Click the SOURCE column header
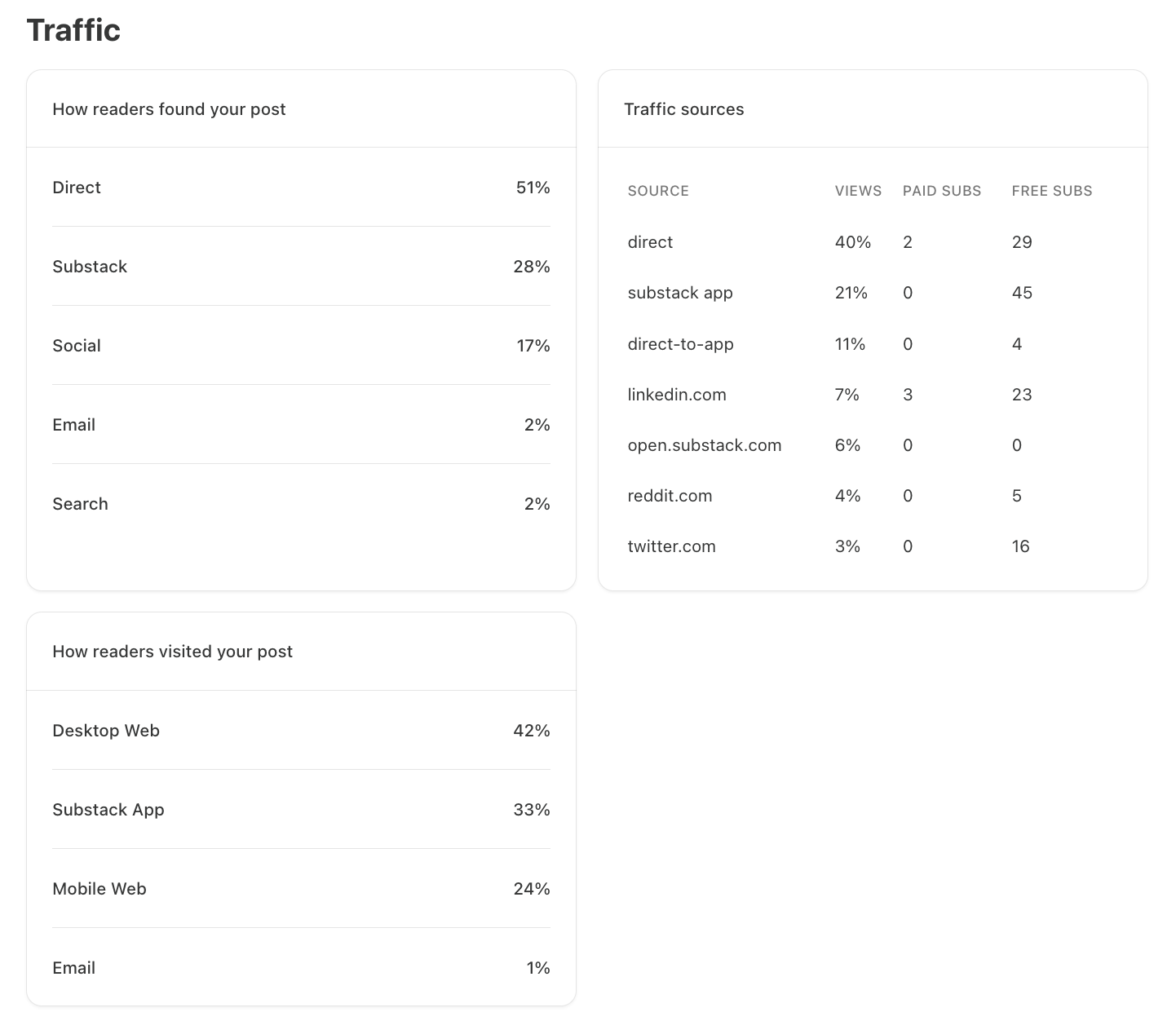The image size is (1176, 1021). coord(658,191)
